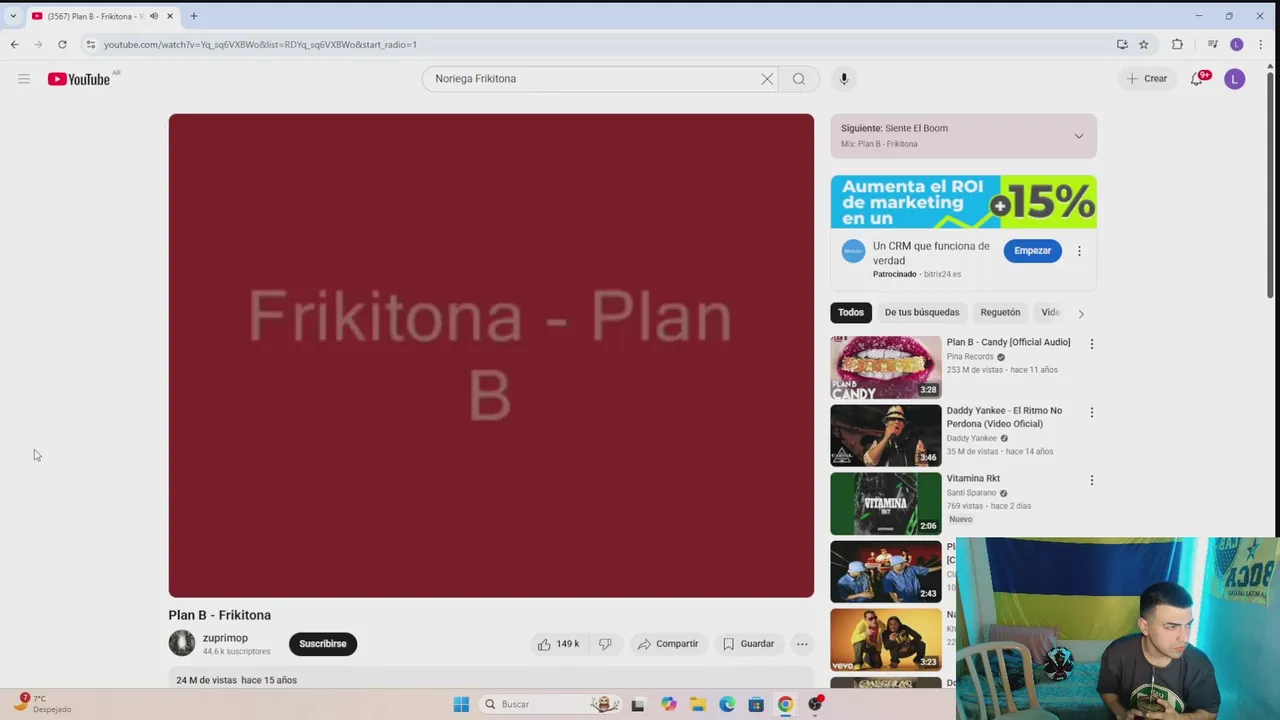Open options for El Ritmo No Perdona

1092,412
